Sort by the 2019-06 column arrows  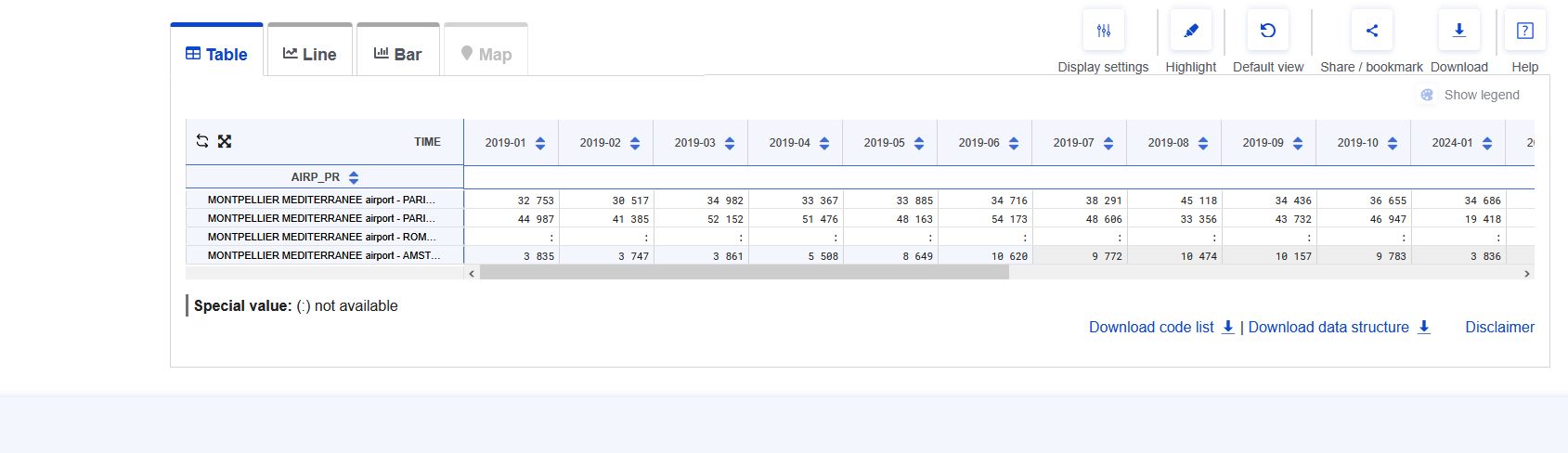click(1014, 143)
